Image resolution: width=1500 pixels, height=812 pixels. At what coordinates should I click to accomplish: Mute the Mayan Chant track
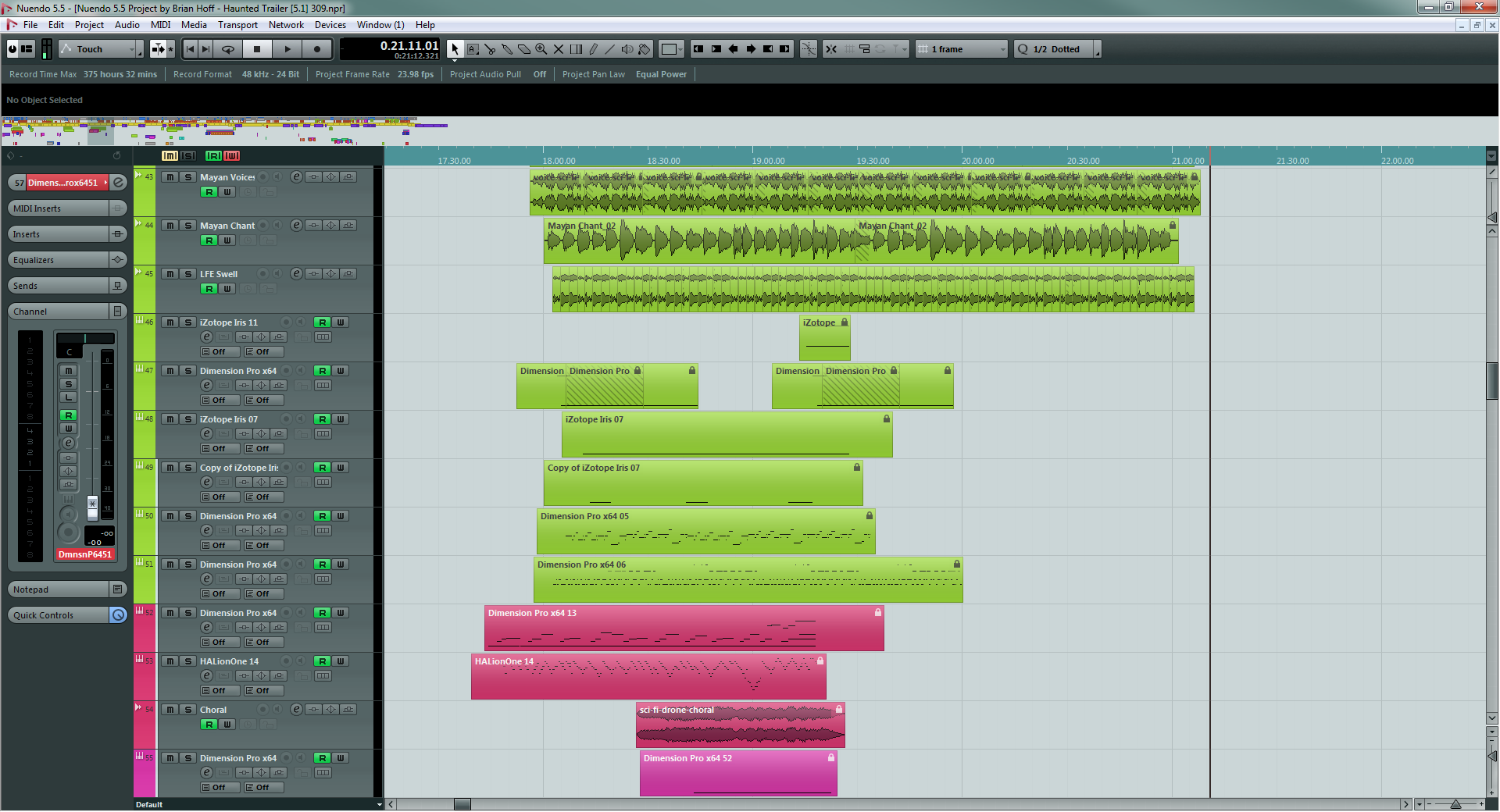(x=170, y=226)
